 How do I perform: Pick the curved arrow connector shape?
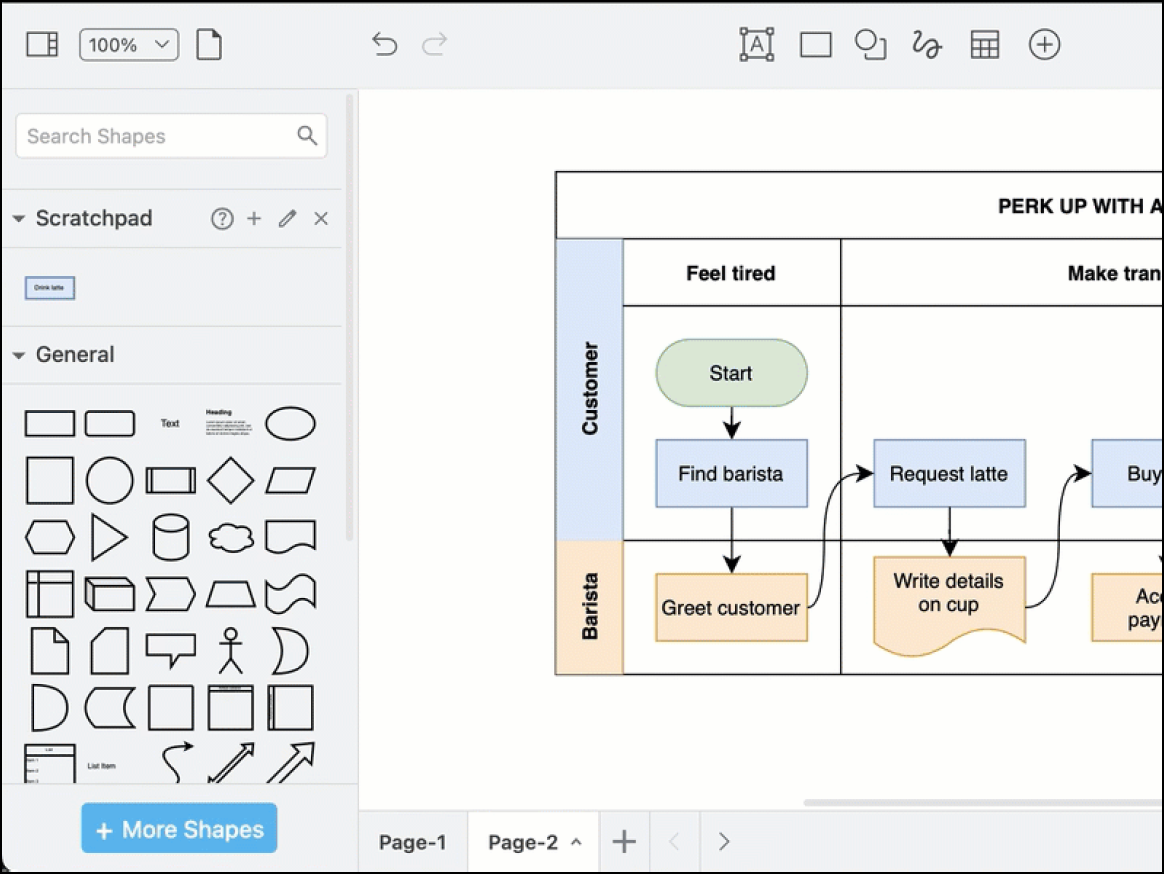(177, 763)
